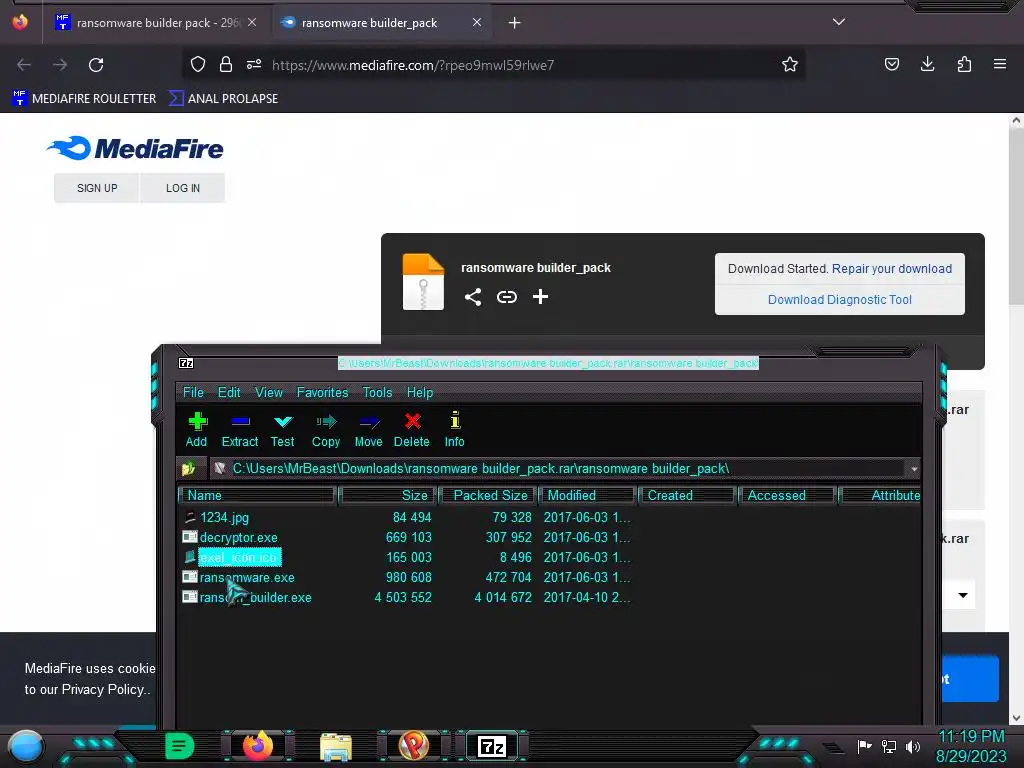This screenshot has height=768, width=1024.
Task: Open the Firefox hamburger application menu
Action: (1000, 64)
